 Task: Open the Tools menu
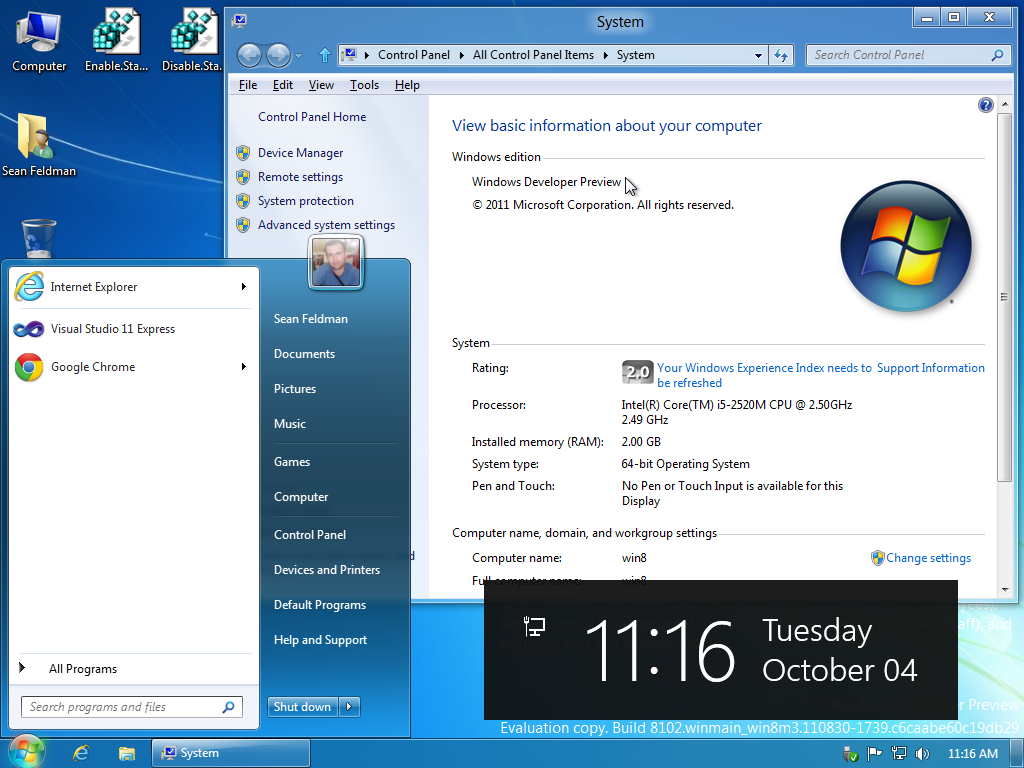pos(364,85)
